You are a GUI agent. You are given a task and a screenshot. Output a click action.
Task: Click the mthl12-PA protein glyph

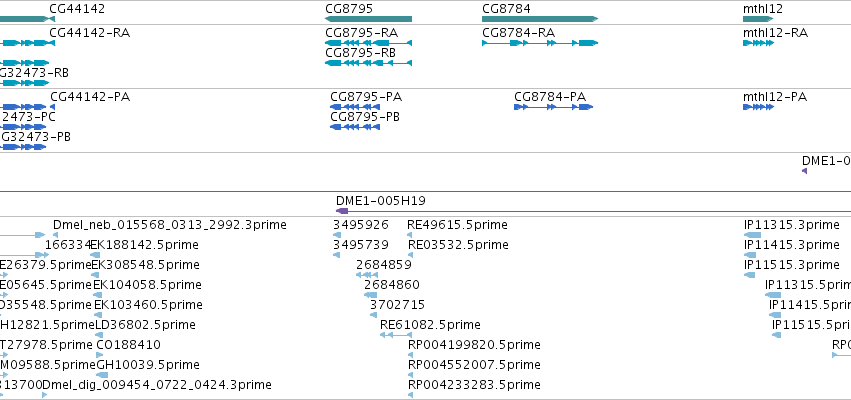[758, 107]
